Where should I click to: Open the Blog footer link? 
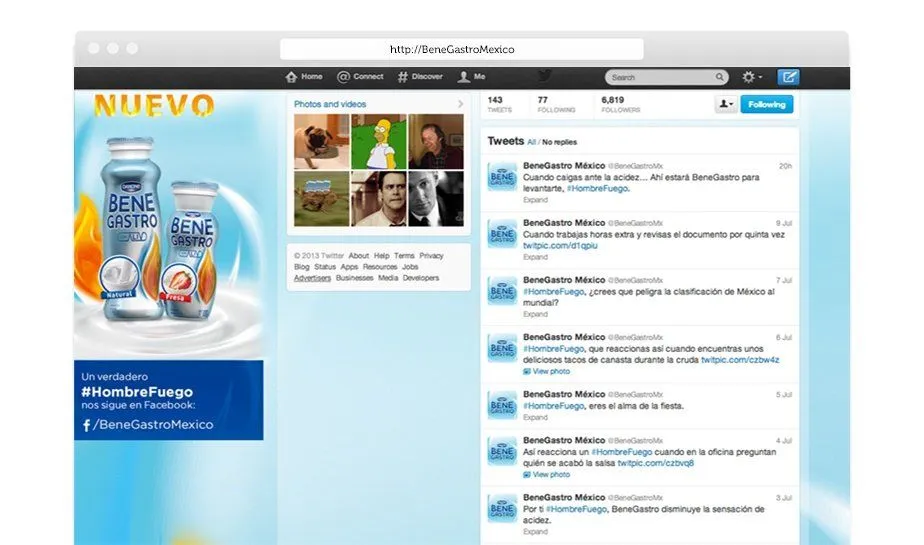click(x=302, y=267)
